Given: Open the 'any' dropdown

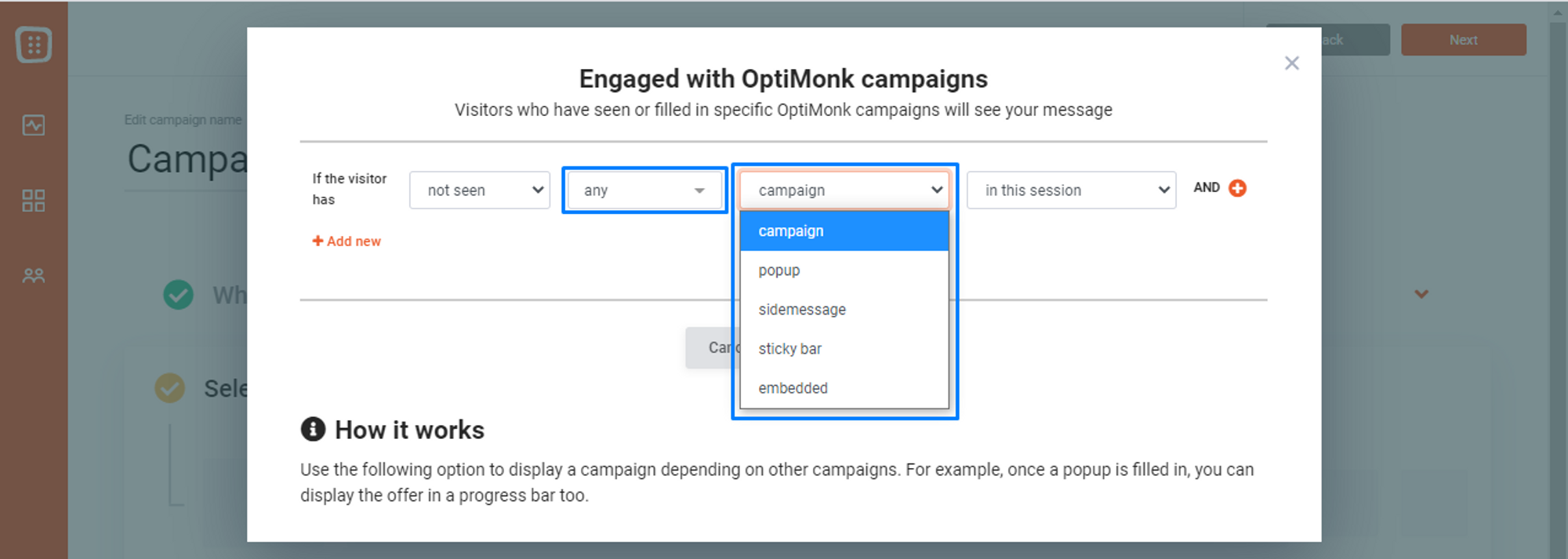Looking at the screenshot, I should pos(644,191).
